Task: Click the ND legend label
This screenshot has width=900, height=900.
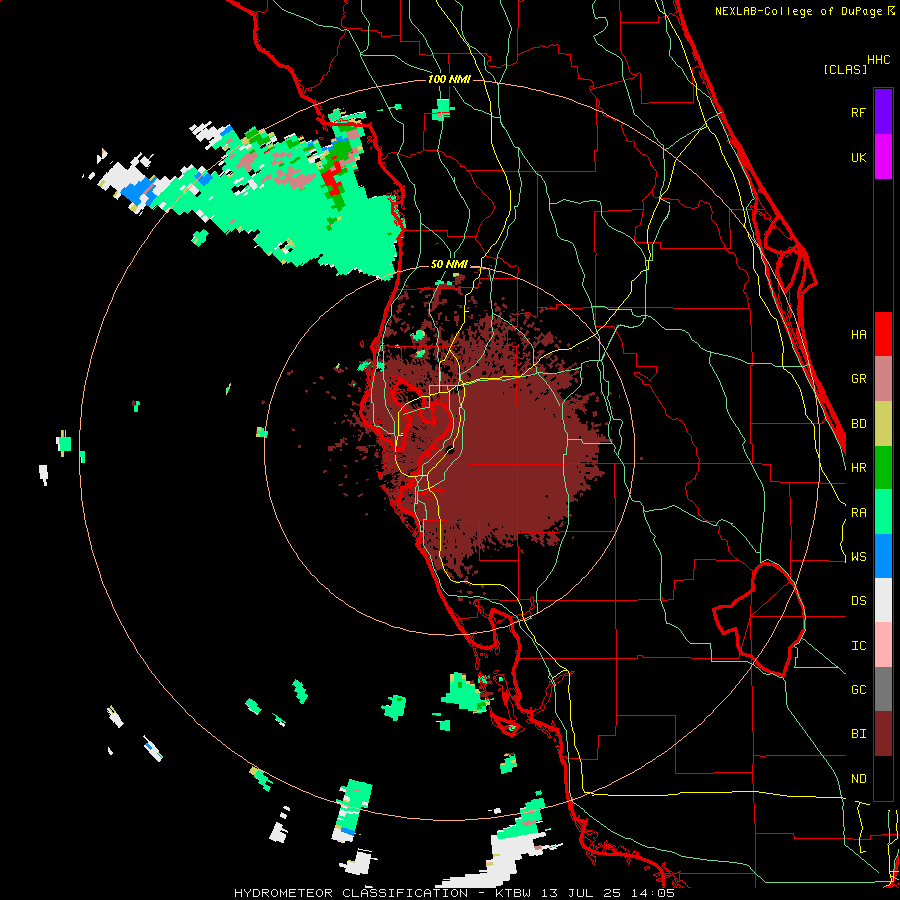Action: (858, 779)
